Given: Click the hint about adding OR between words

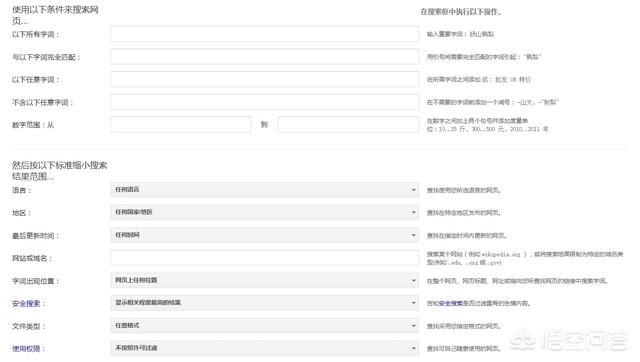Looking at the screenshot, I should 479,80.
